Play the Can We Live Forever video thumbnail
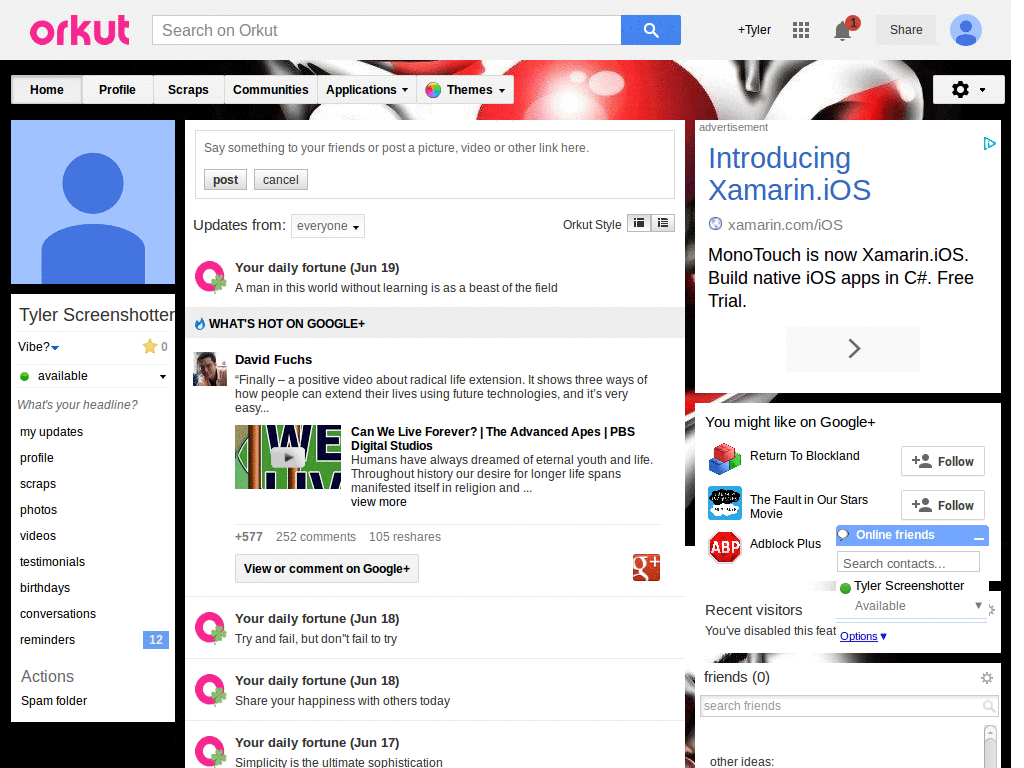 (x=288, y=457)
